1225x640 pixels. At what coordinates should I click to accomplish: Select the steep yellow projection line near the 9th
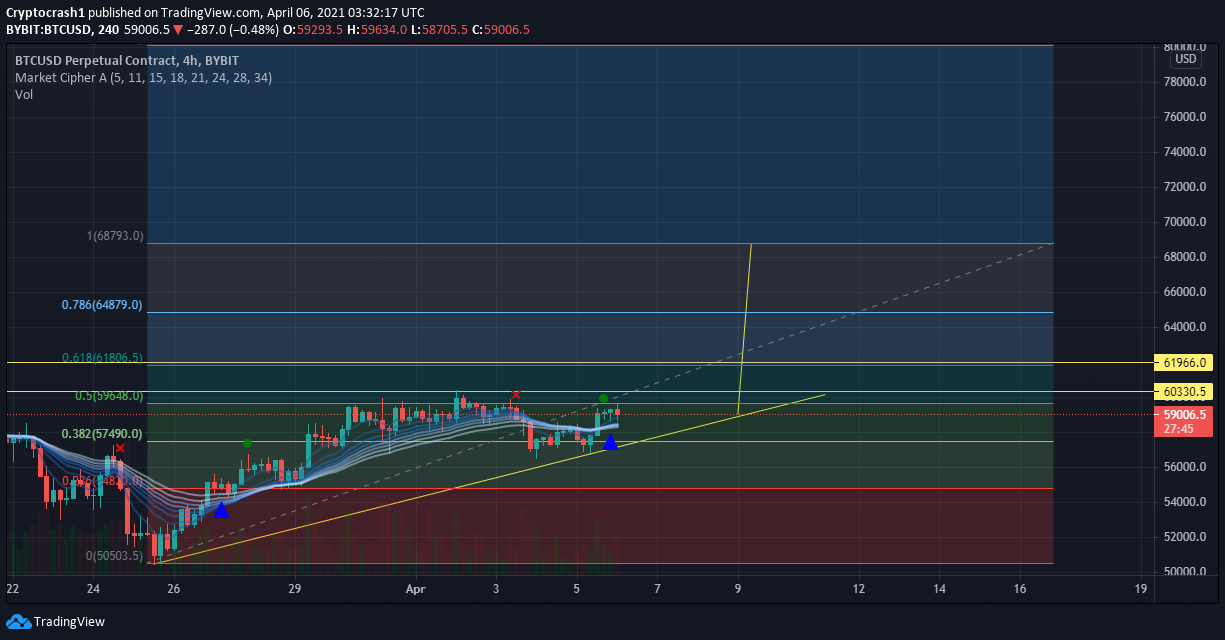tap(744, 330)
